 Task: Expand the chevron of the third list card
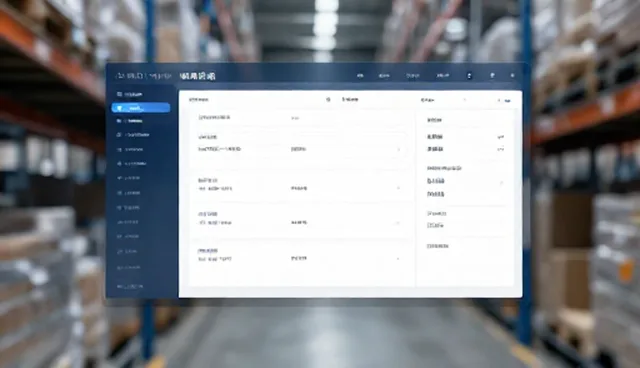pyautogui.click(x=398, y=223)
